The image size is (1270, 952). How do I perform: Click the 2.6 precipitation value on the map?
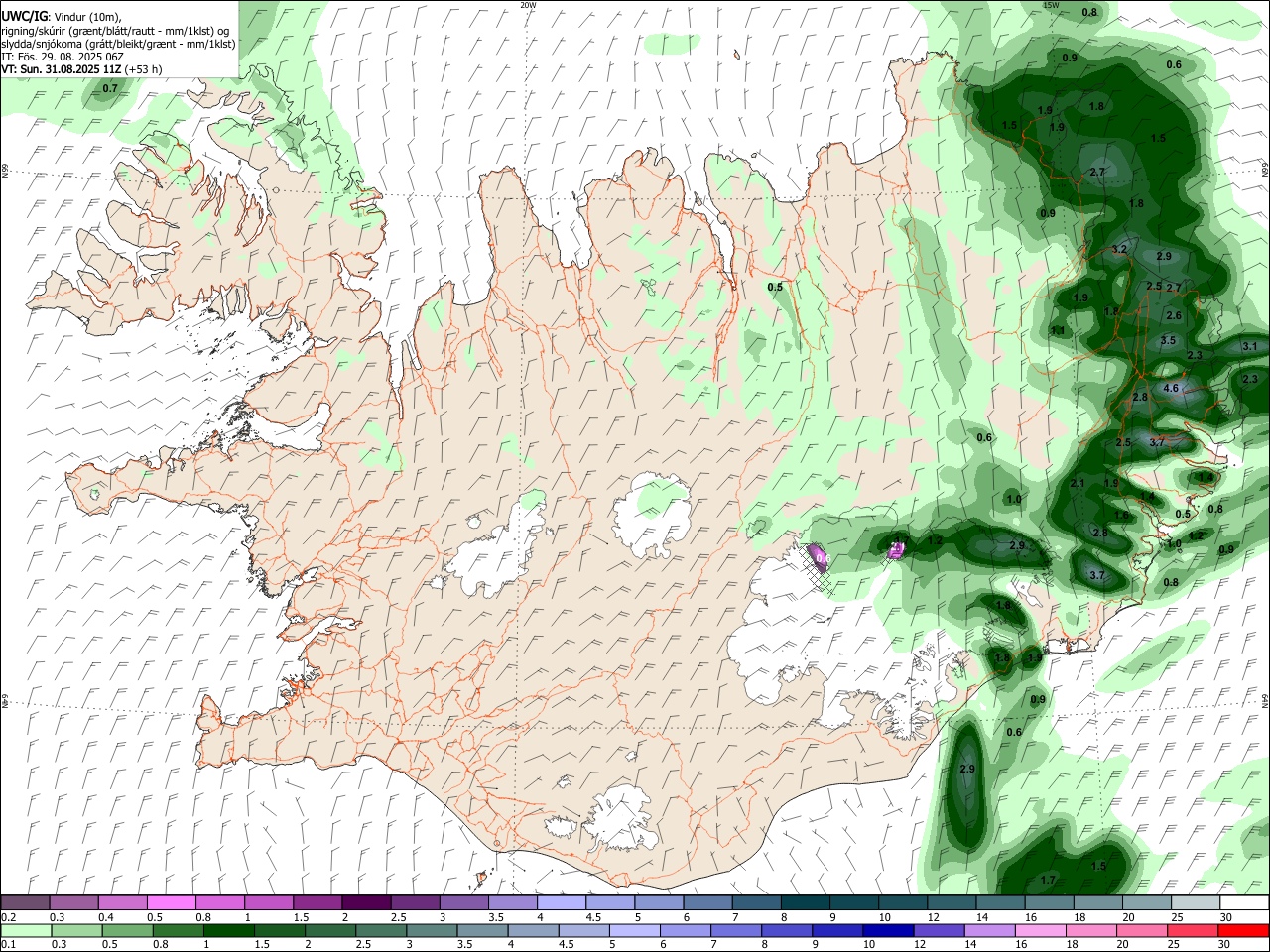coord(1174,315)
